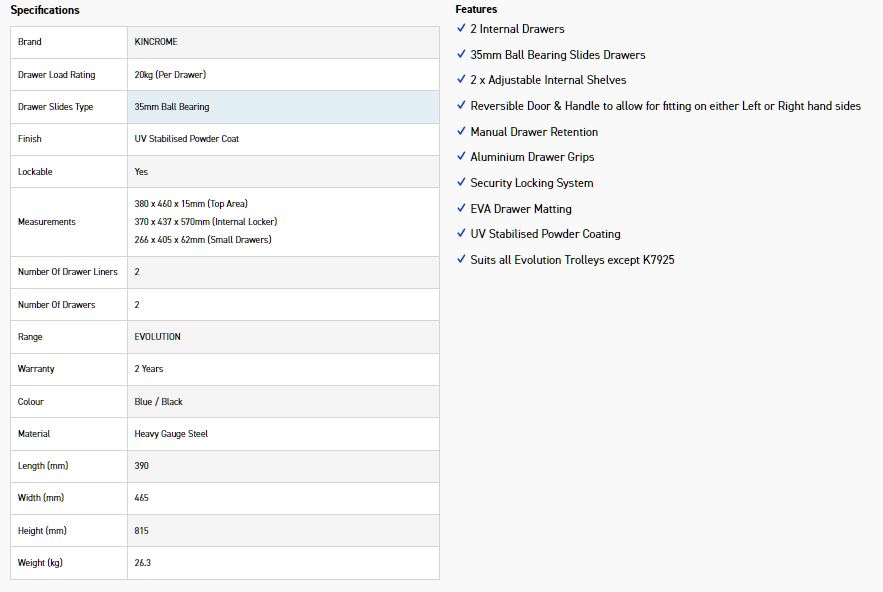Click the Drawer Slides Type label
This screenshot has width=883, height=592.
pyautogui.click(x=55, y=106)
